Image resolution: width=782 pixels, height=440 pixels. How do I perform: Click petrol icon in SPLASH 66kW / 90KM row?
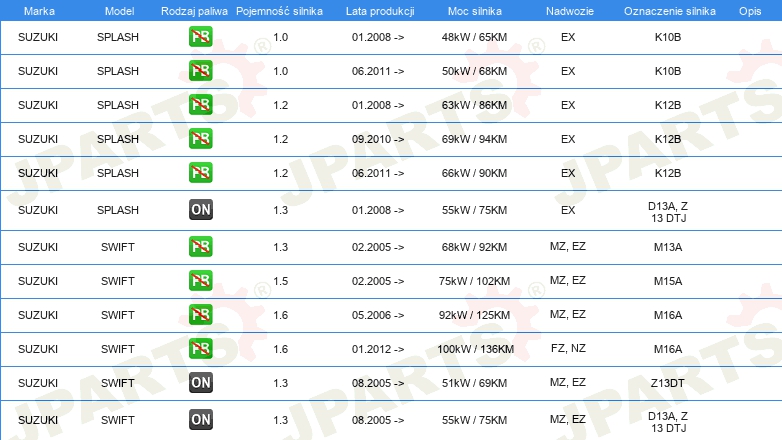[x=200, y=173]
